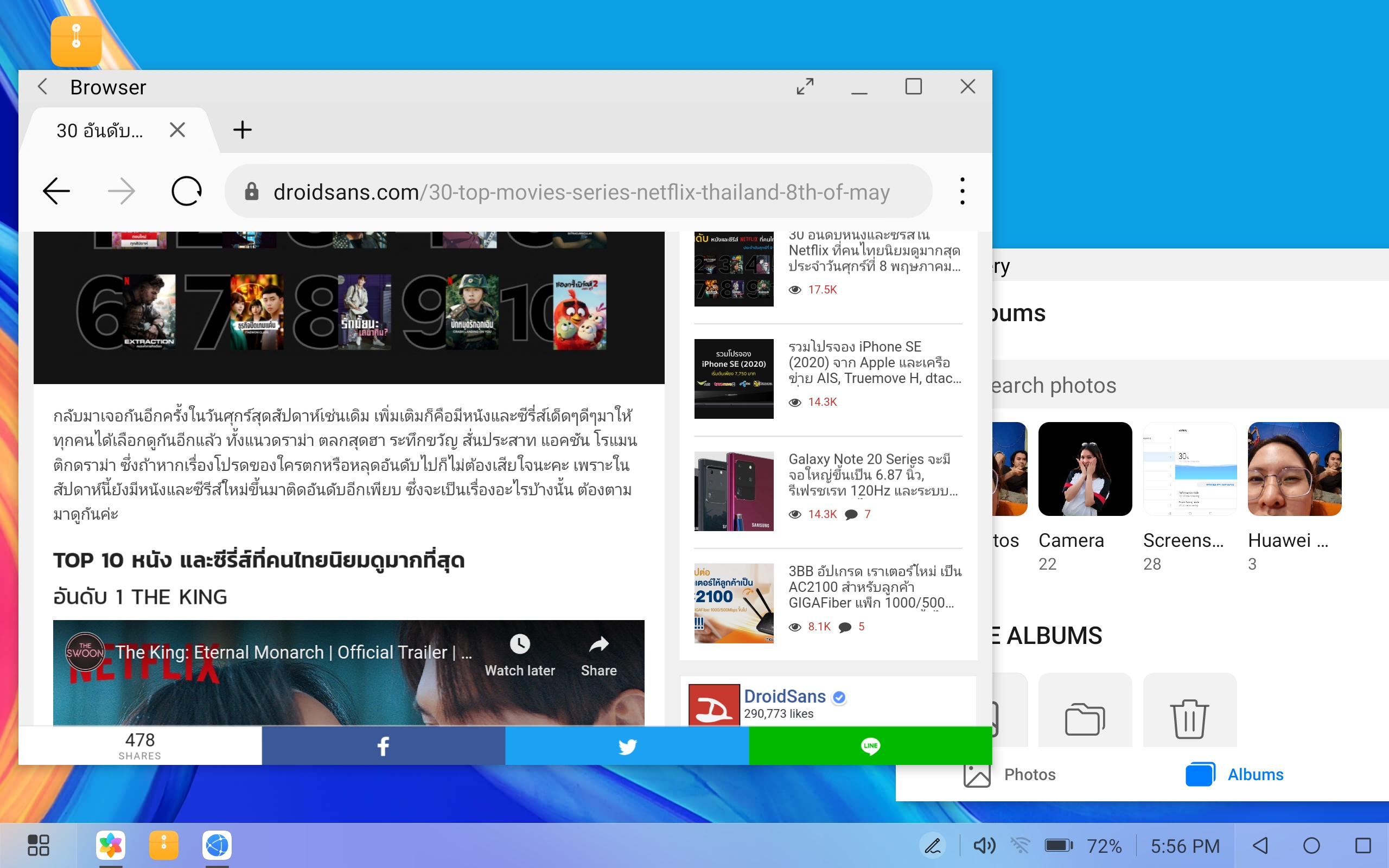The height and width of the screenshot is (868, 1389).
Task: Share the article on Facebook
Action: coord(384,746)
